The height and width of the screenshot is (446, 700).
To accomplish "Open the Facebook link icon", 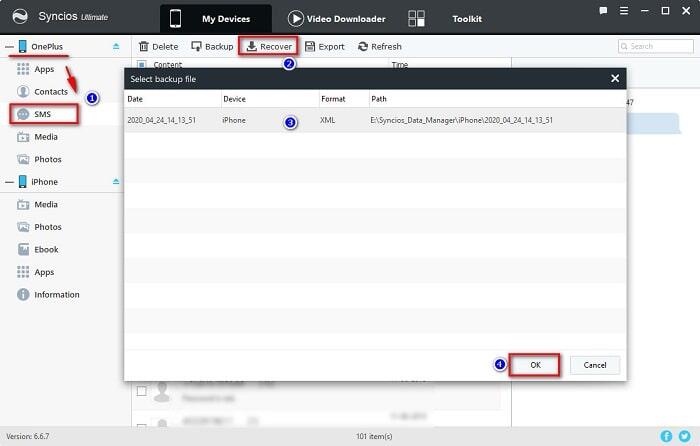I will 666,436.
